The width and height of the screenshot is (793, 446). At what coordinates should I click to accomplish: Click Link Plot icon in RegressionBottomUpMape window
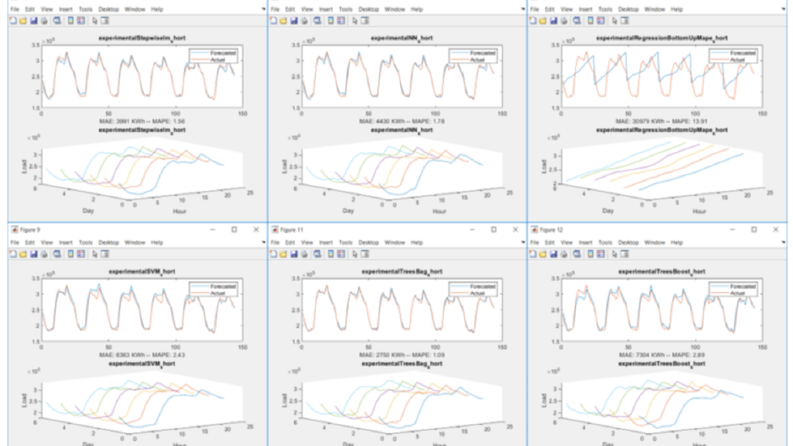577,21
